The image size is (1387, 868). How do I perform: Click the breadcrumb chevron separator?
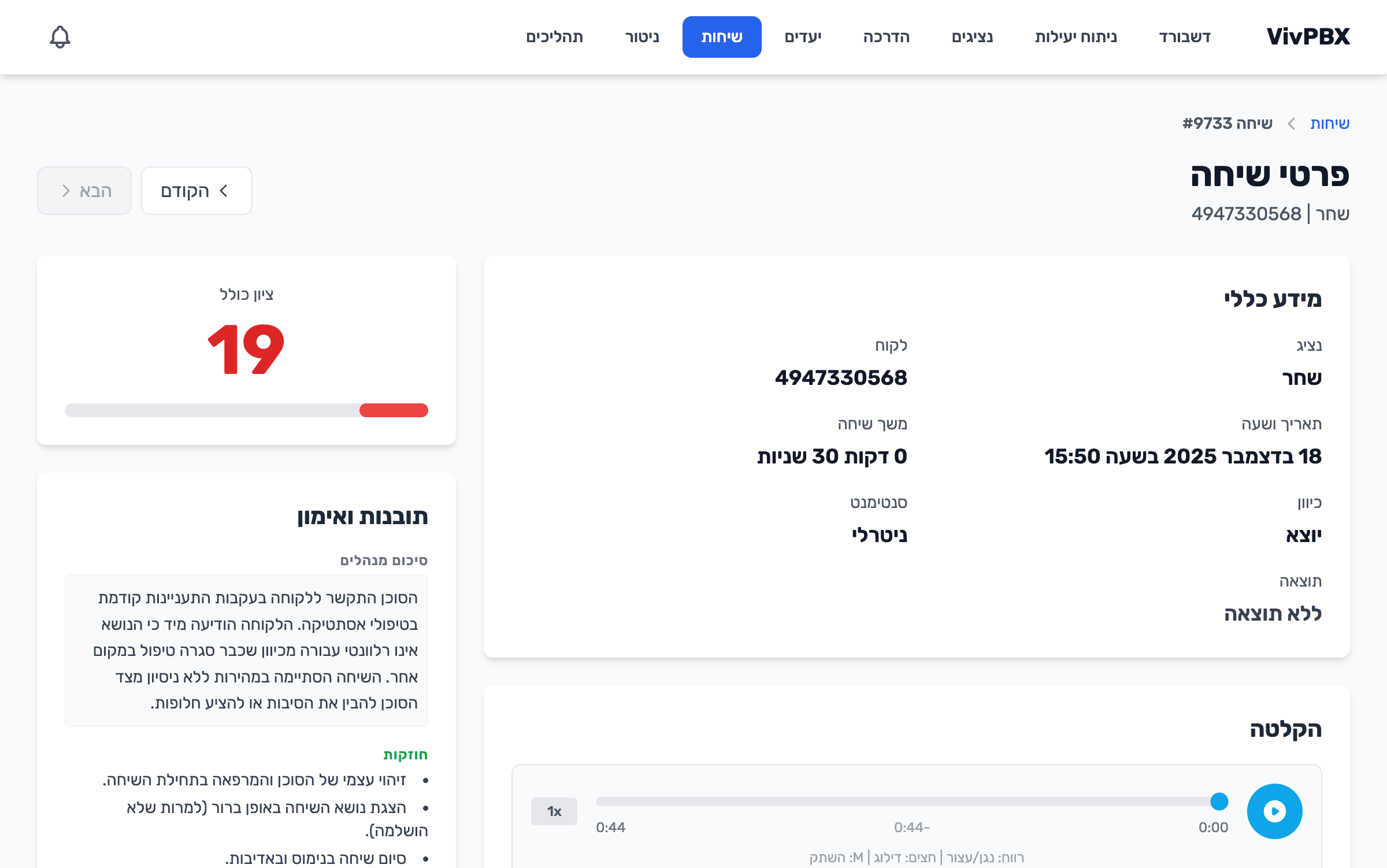click(x=1291, y=124)
